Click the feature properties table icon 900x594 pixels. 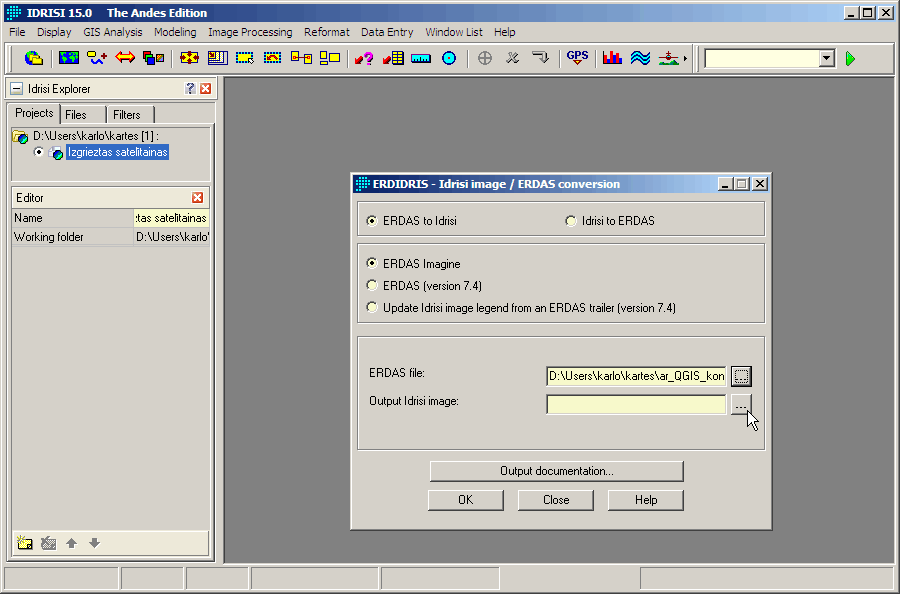(393, 58)
